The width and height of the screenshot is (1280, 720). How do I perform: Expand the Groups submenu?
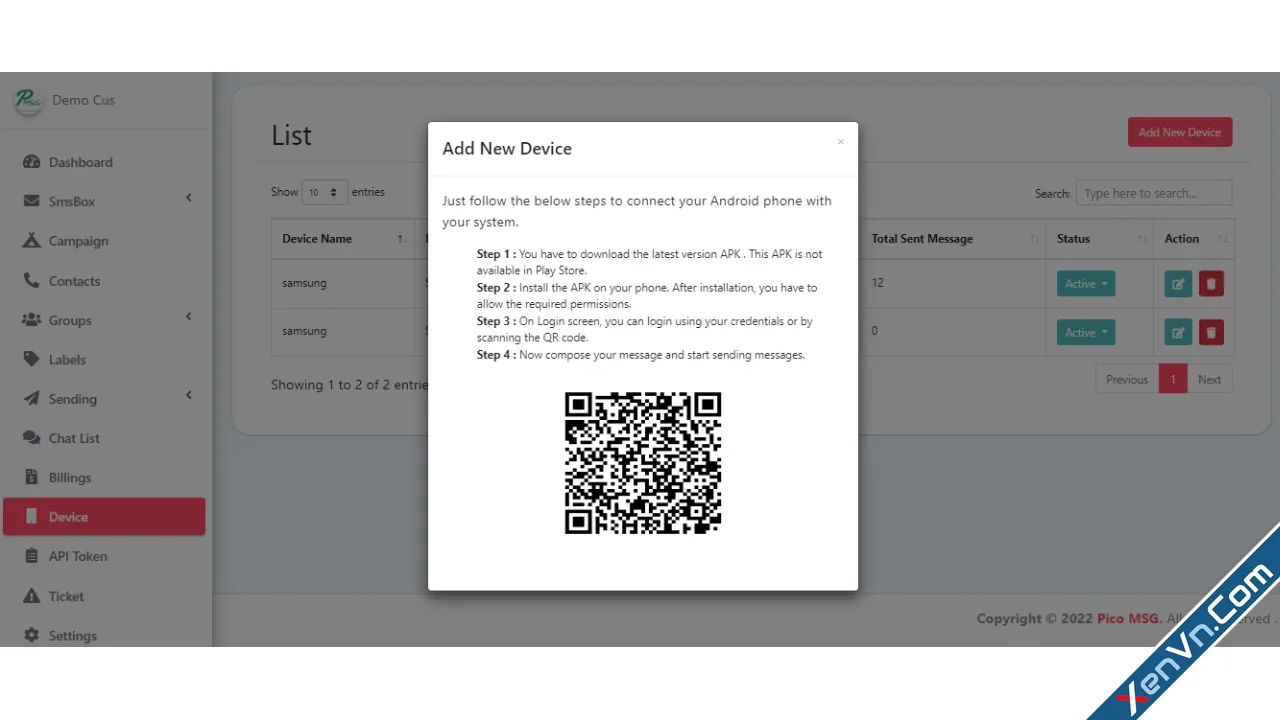pyautogui.click(x=70, y=320)
